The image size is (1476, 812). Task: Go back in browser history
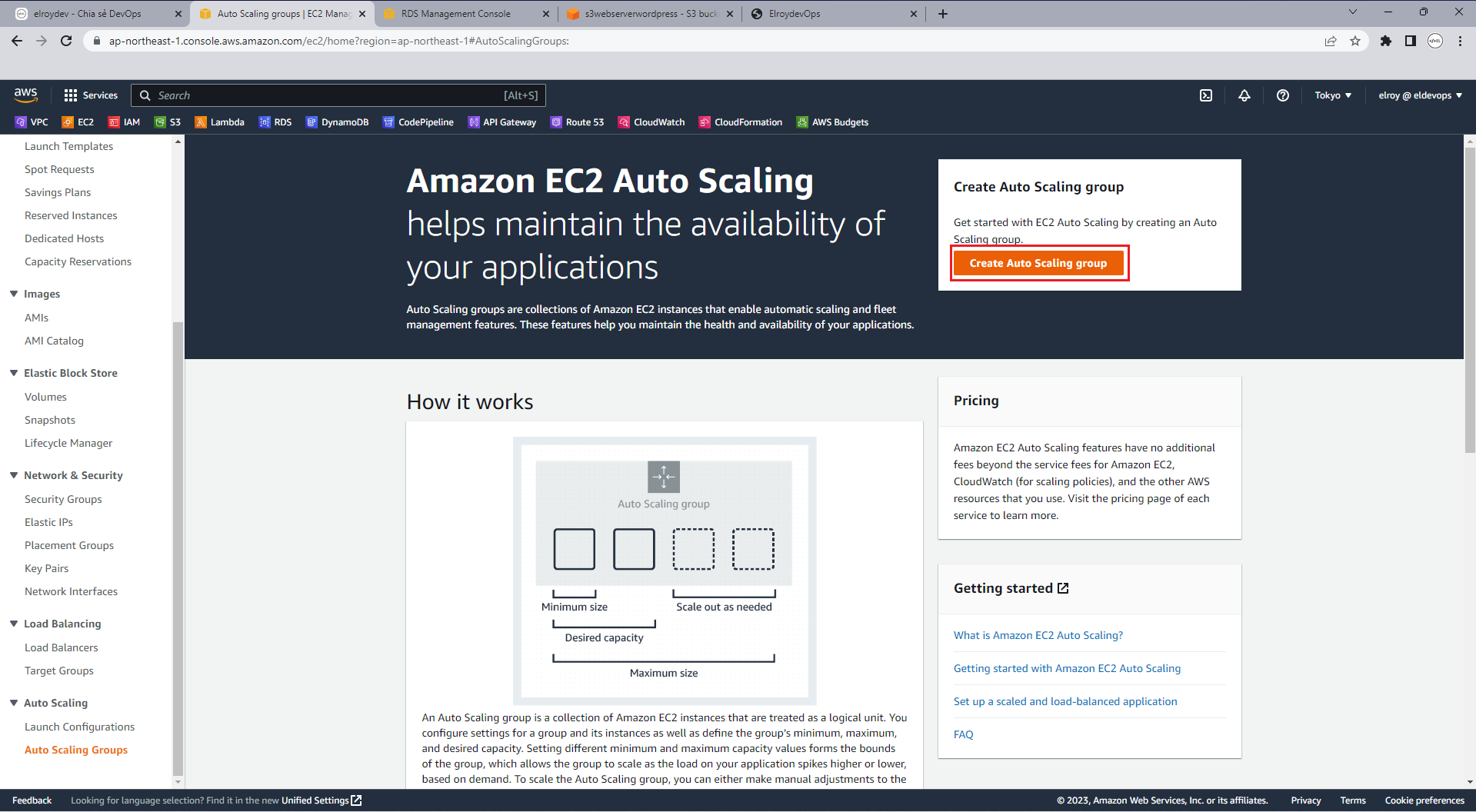pyautogui.click(x=17, y=41)
